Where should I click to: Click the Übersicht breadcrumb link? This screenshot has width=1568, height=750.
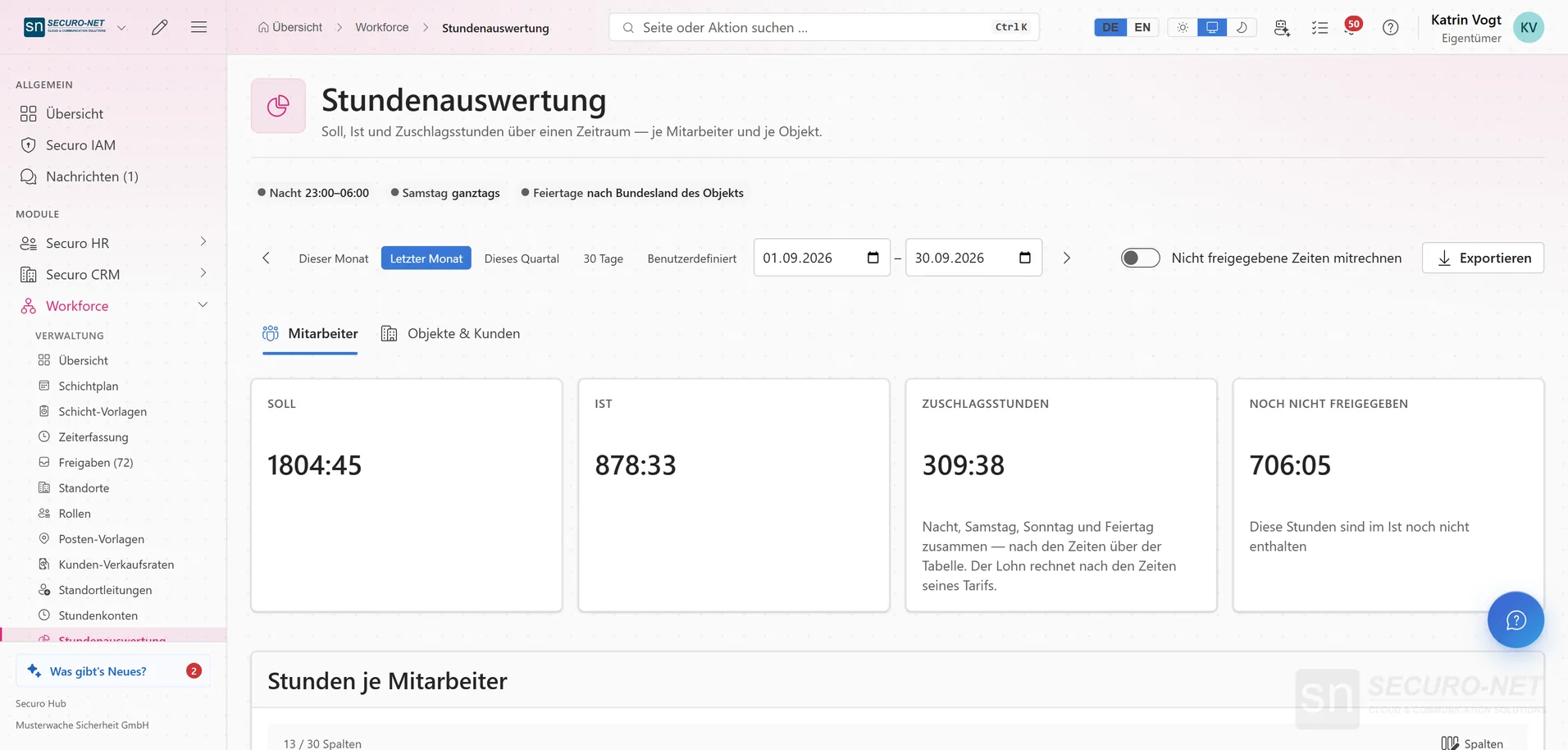click(290, 27)
